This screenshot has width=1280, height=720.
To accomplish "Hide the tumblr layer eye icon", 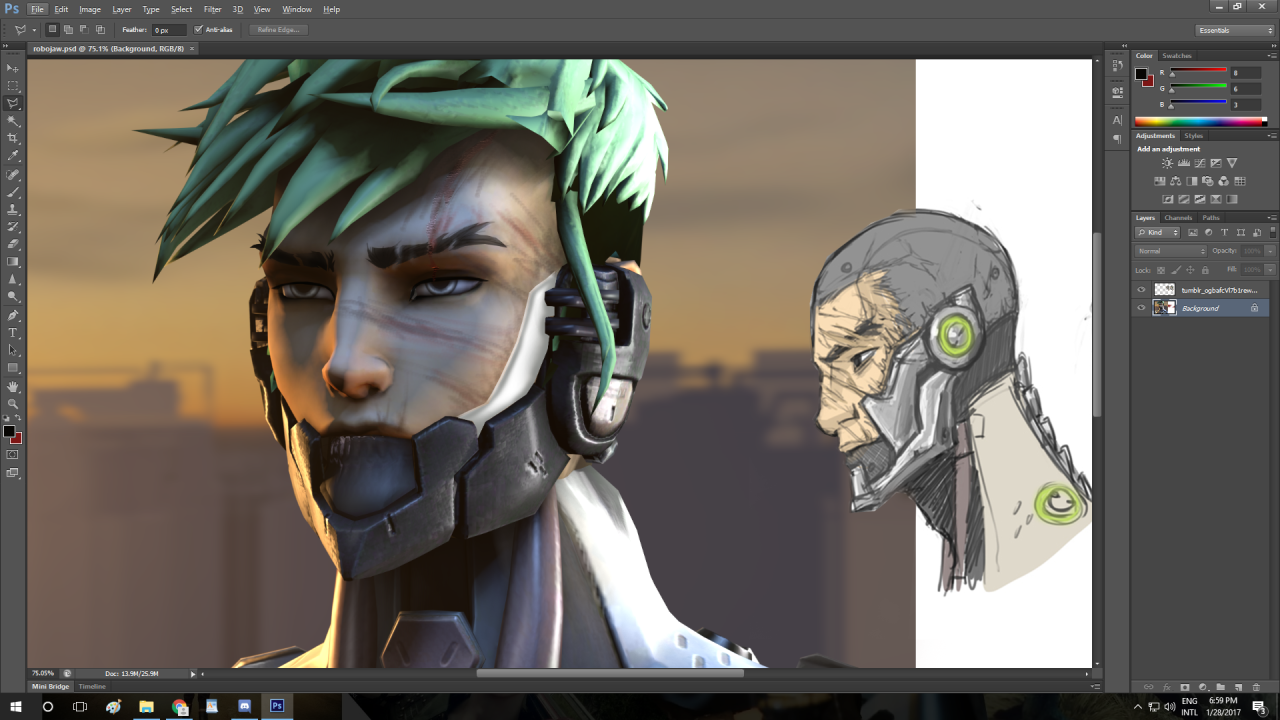I will click(x=1141, y=290).
